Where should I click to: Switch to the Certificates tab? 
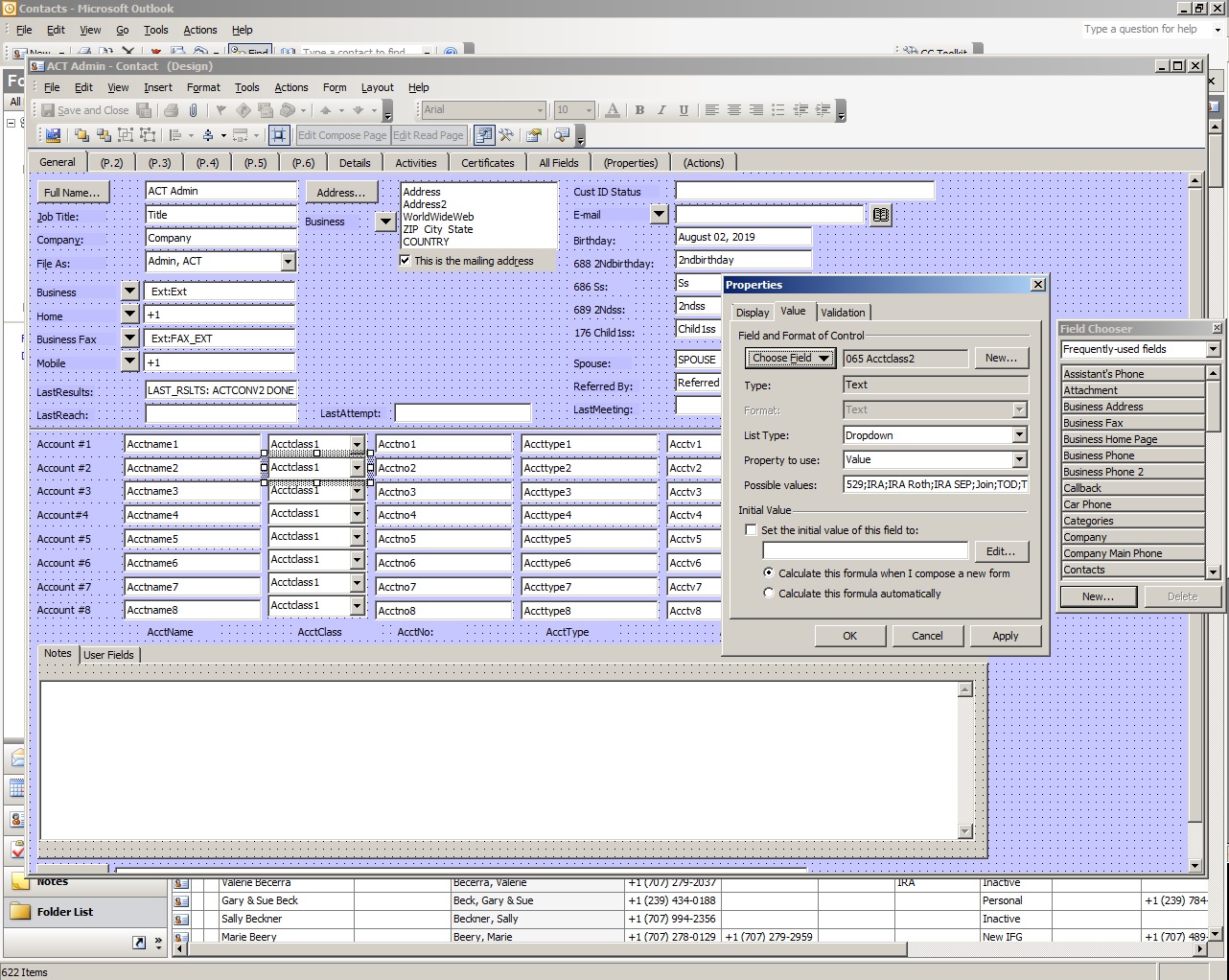tap(488, 163)
